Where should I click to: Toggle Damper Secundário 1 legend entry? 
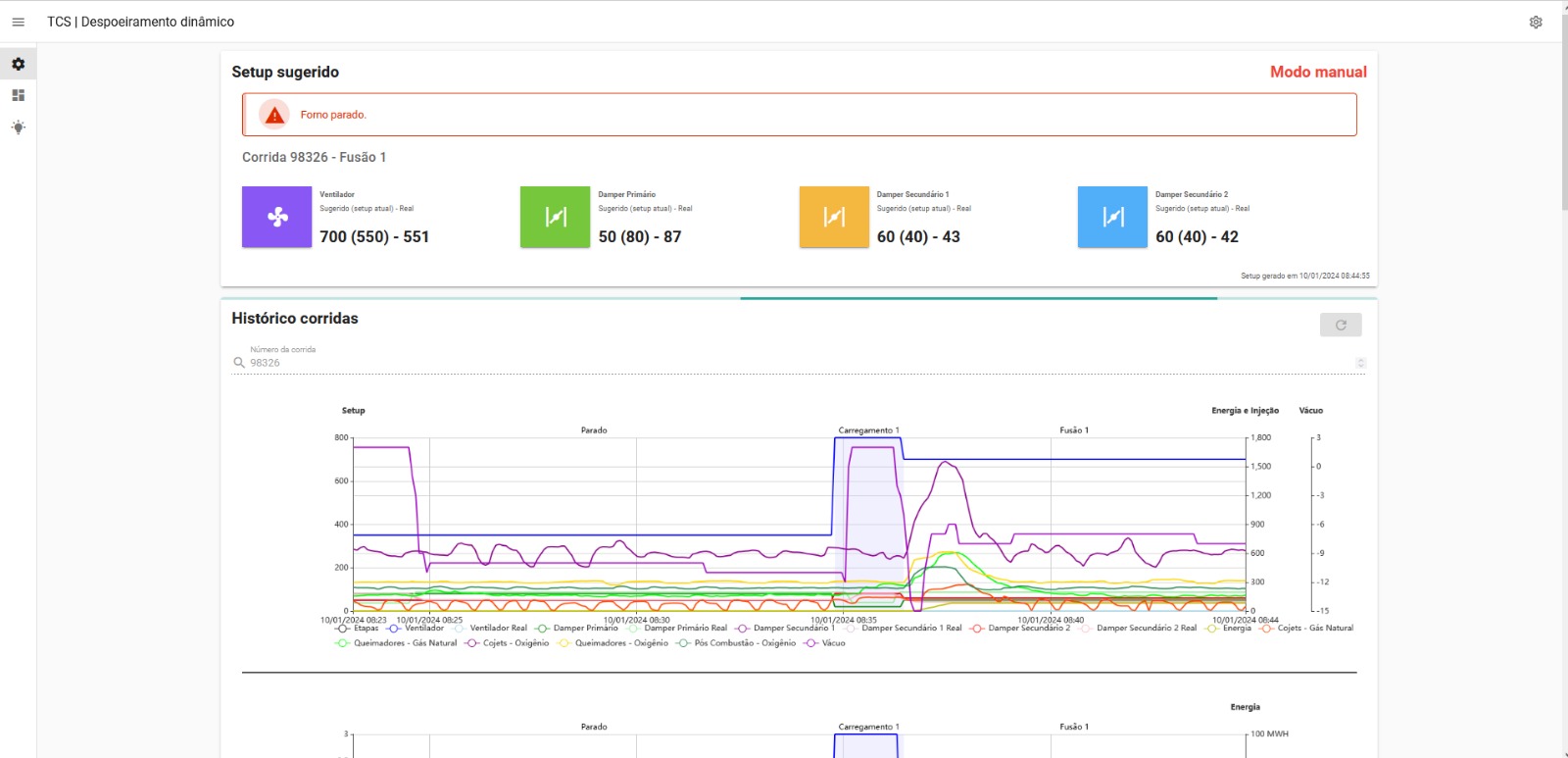click(785, 629)
